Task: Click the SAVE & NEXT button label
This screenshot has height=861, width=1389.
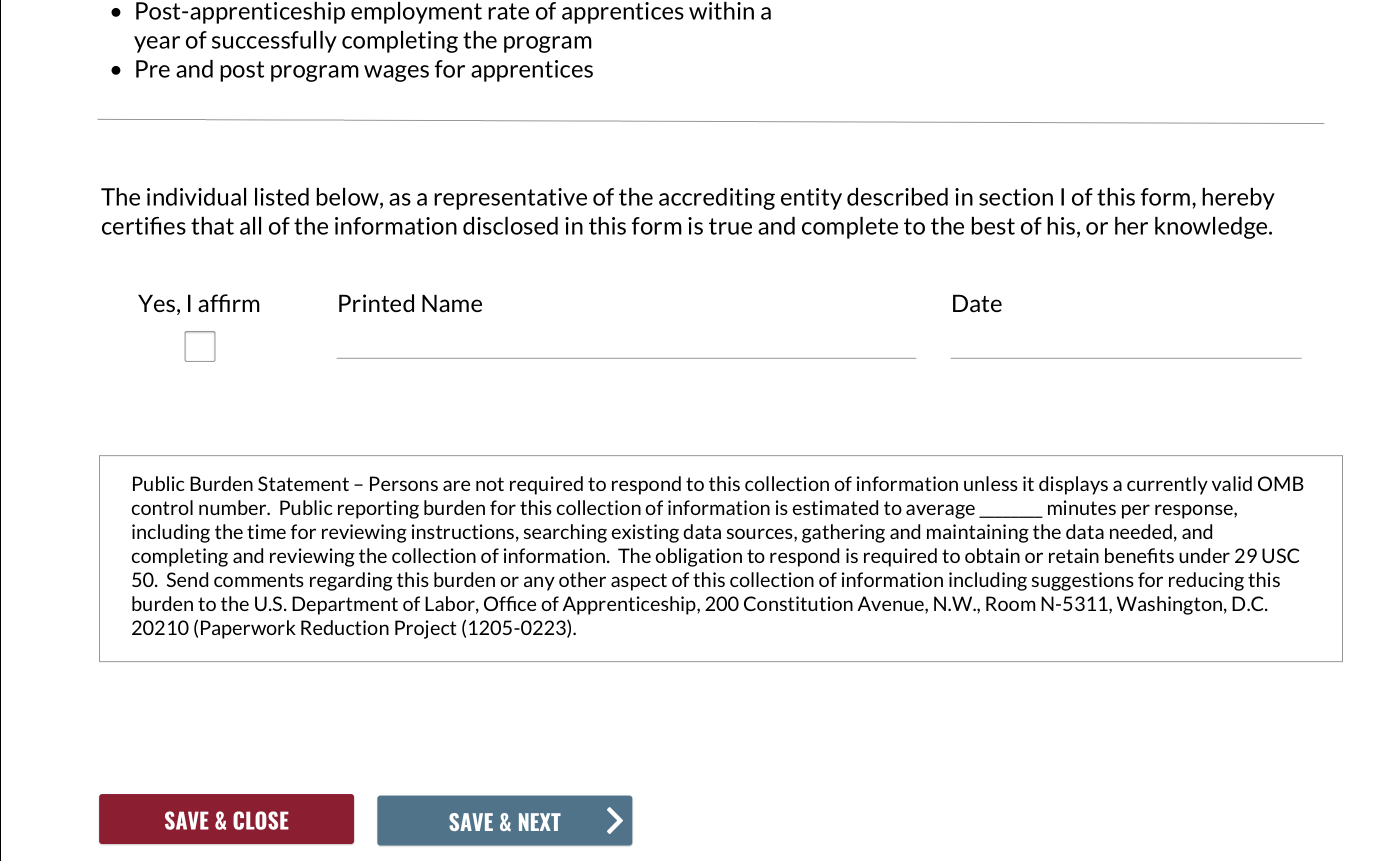Action: tap(504, 822)
